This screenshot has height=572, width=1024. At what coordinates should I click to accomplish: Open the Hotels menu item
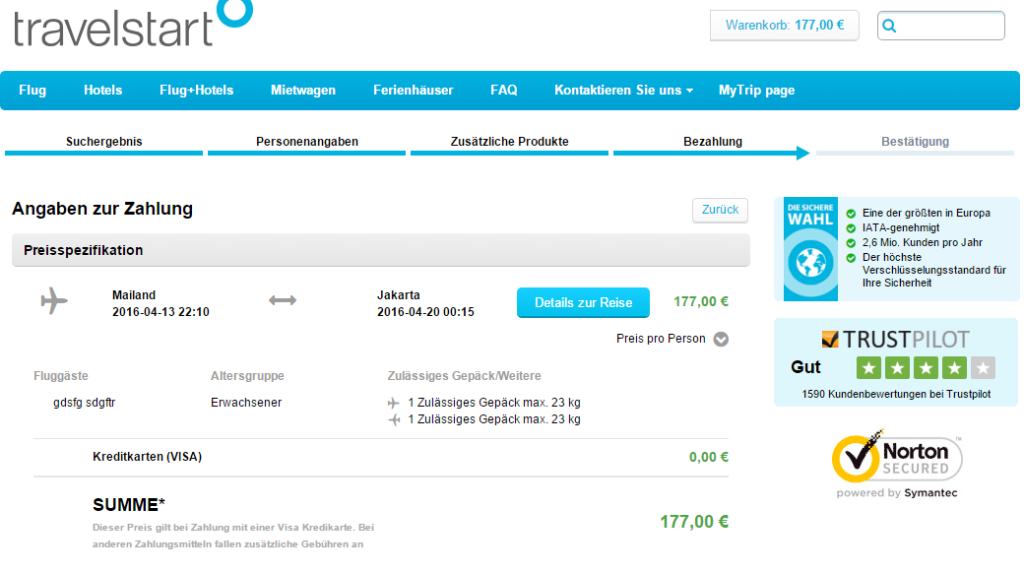pos(103,90)
